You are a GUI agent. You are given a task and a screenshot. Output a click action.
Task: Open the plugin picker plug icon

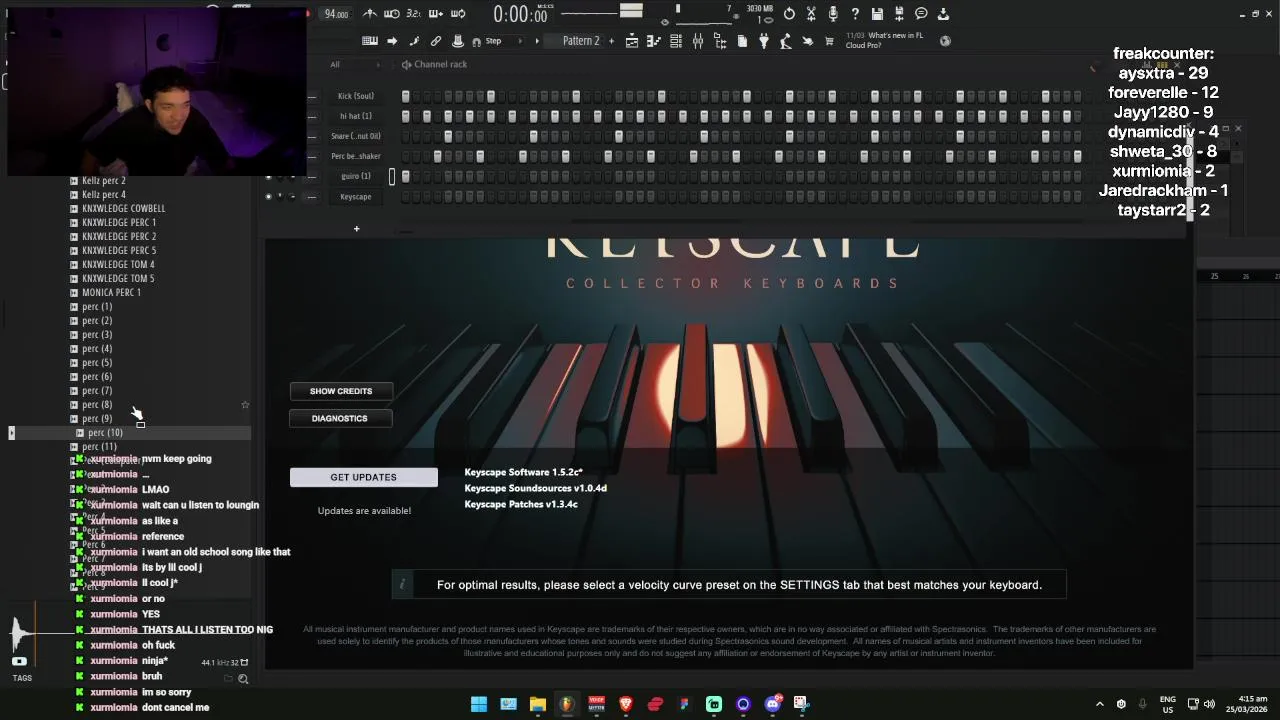(x=764, y=41)
